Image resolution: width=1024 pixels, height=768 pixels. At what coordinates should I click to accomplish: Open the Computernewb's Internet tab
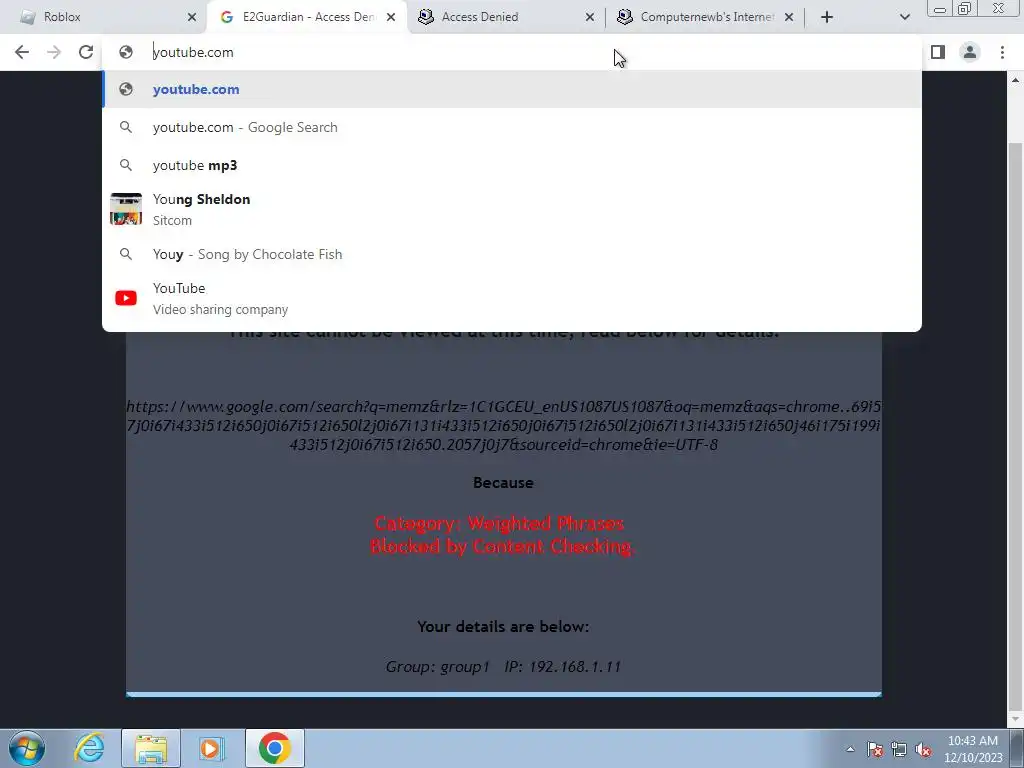coord(705,17)
